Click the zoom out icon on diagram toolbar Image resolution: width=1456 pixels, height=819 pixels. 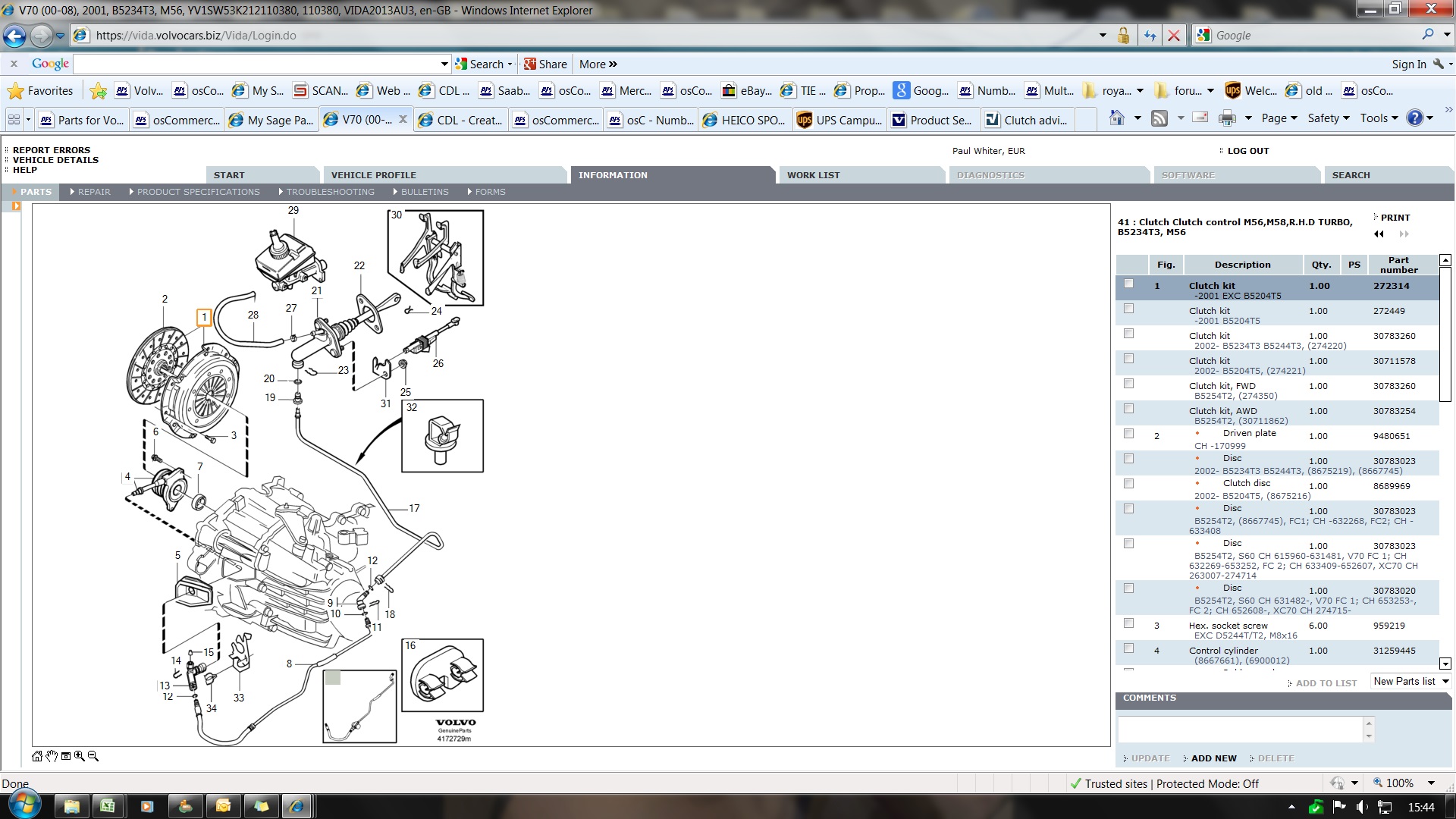[94, 756]
